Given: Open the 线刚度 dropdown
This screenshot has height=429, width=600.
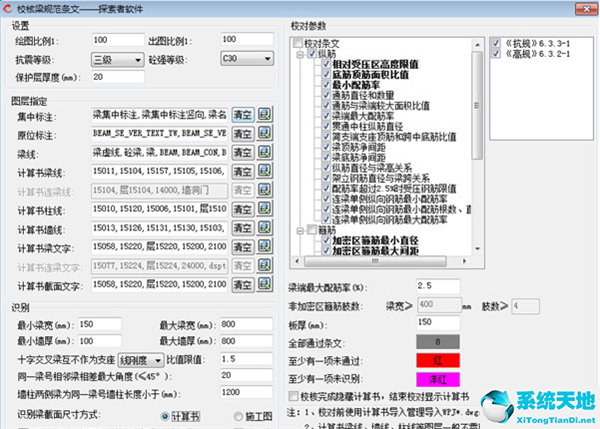Looking at the screenshot, I should point(141,360).
